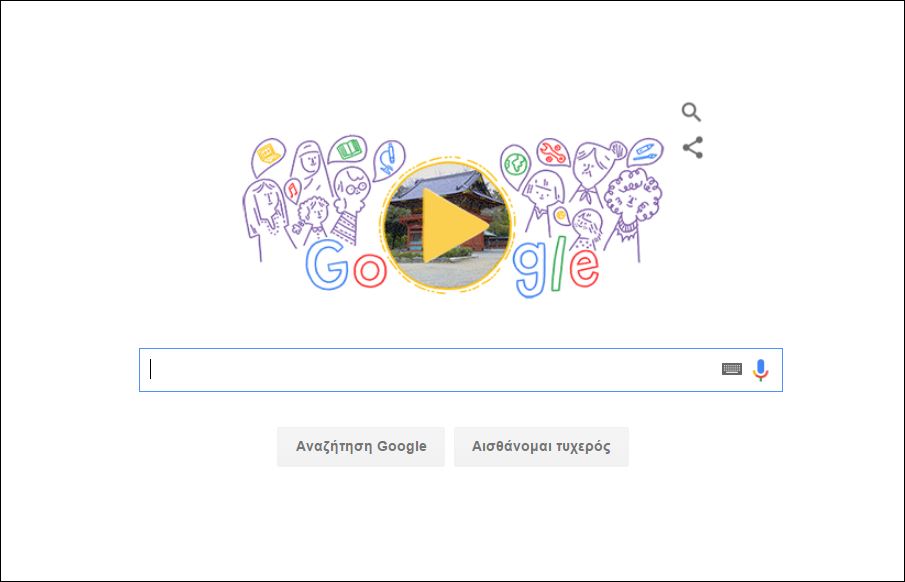Click the red music note bubble
Image resolution: width=905 pixels, height=582 pixels.
(x=293, y=189)
